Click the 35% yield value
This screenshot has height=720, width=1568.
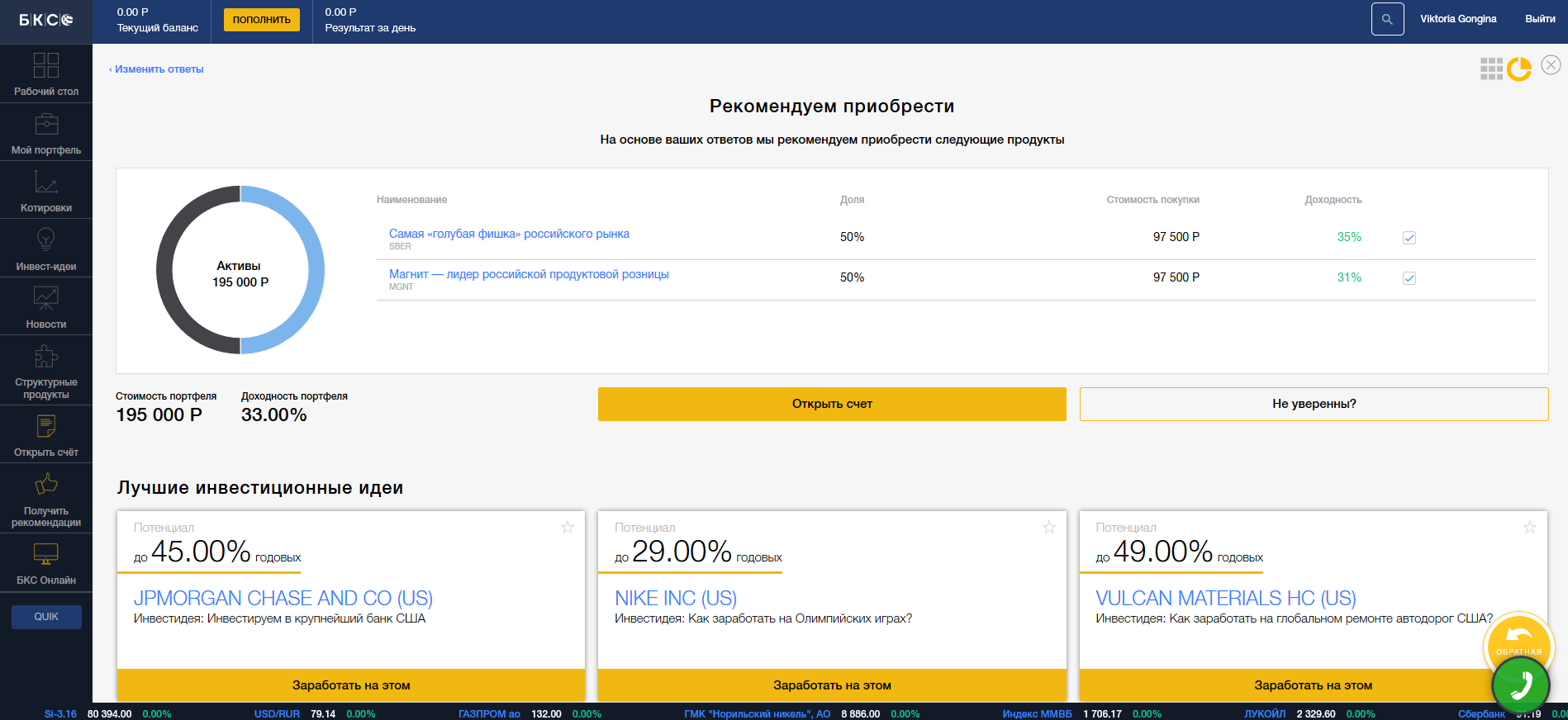[1349, 237]
